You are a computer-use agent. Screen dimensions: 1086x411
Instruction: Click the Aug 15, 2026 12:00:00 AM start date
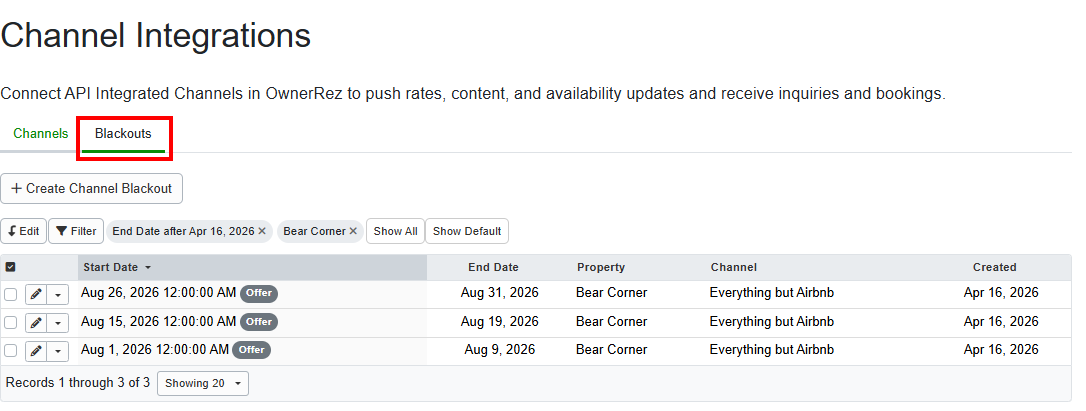click(x=159, y=322)
